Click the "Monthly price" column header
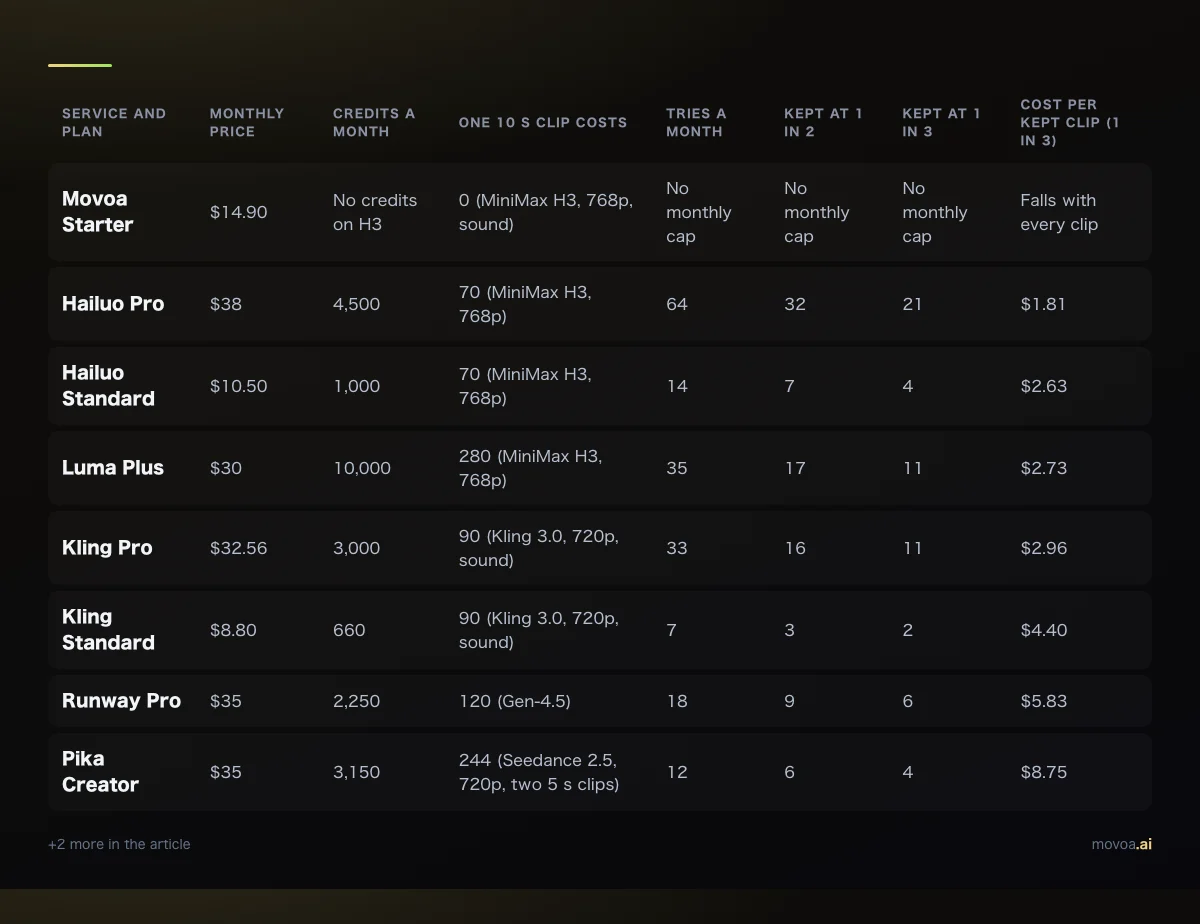Image resolution: width=1200 pixels, height=924 pixels. [247, 122]
